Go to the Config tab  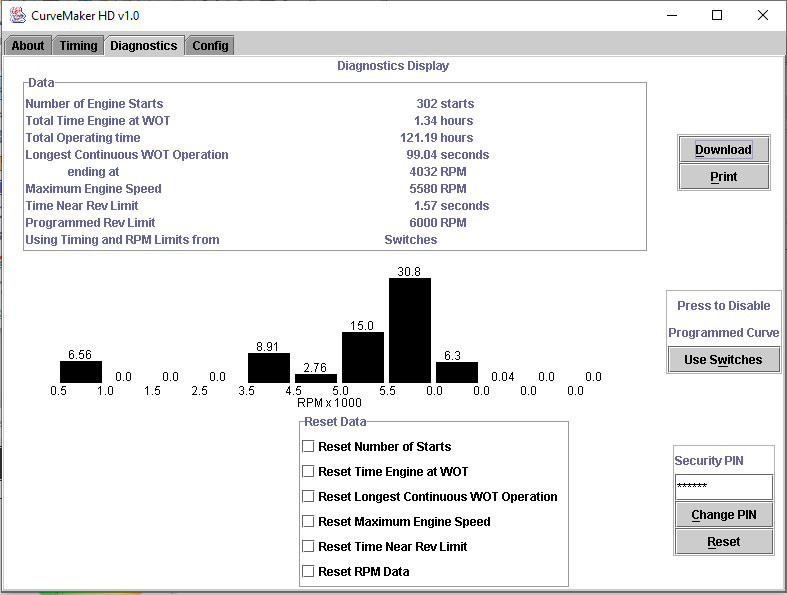(x=210, y=46)
